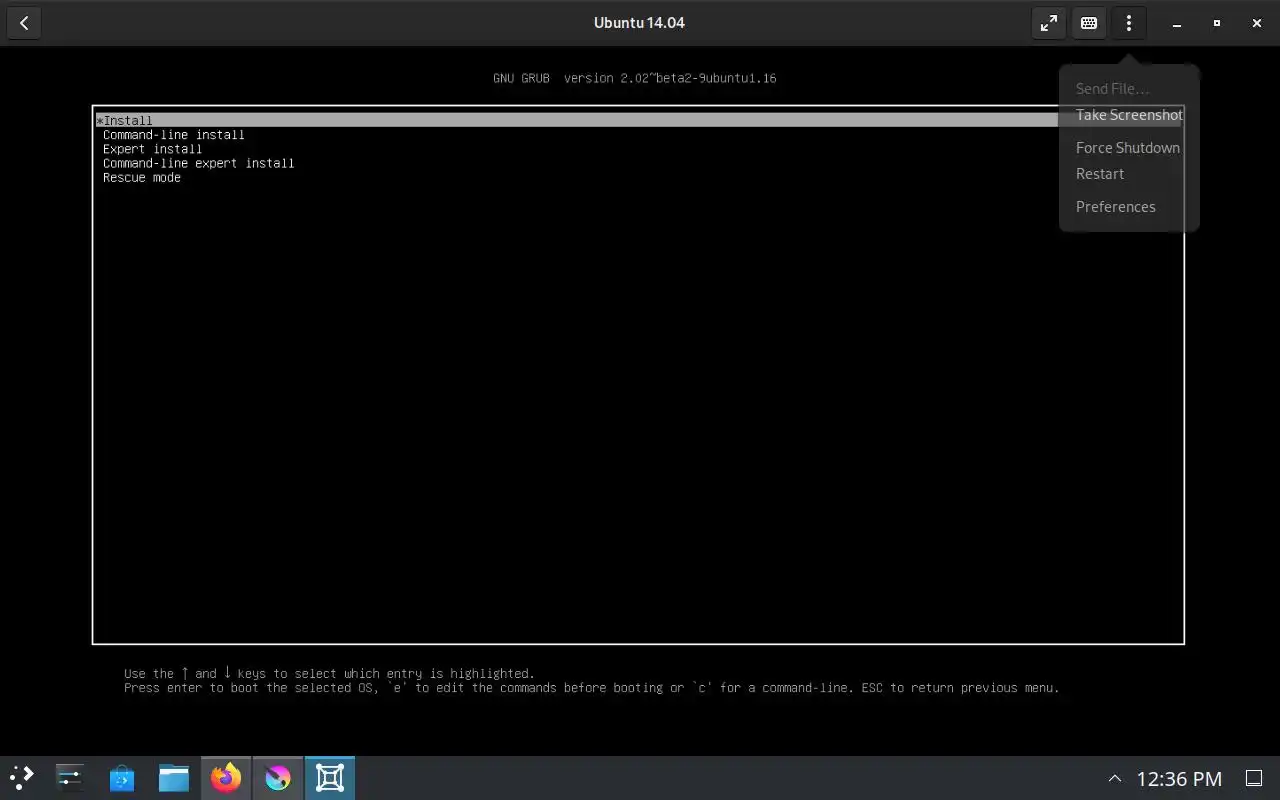Enter fullscreen mode for the VM
1280x800 pixels.
pyautogui.click(x=1049, y=23)
